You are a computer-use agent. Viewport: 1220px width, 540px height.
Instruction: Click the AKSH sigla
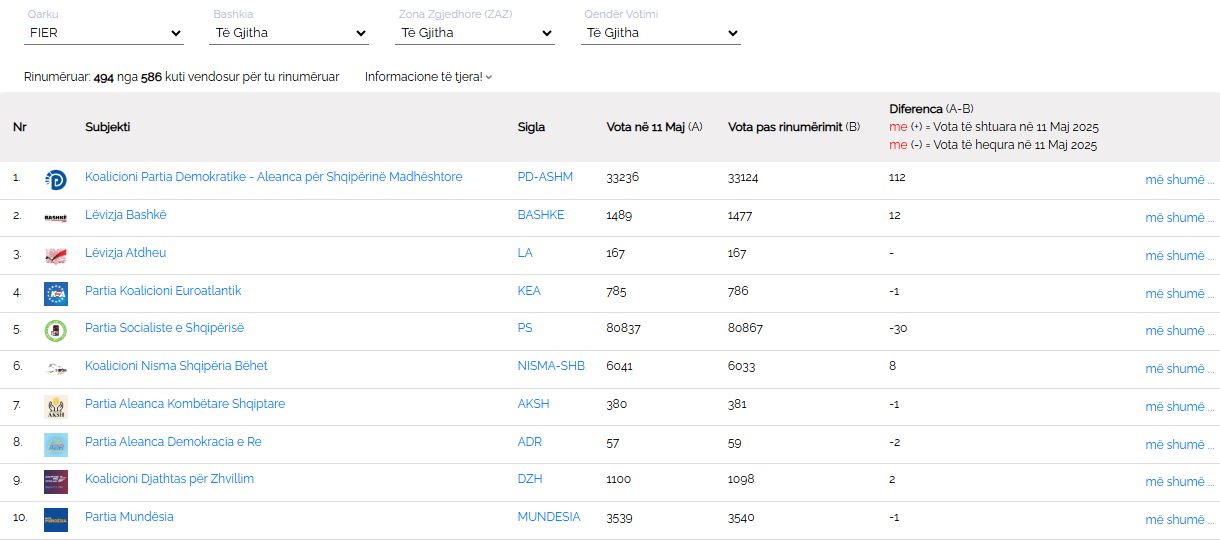(533, 404)
